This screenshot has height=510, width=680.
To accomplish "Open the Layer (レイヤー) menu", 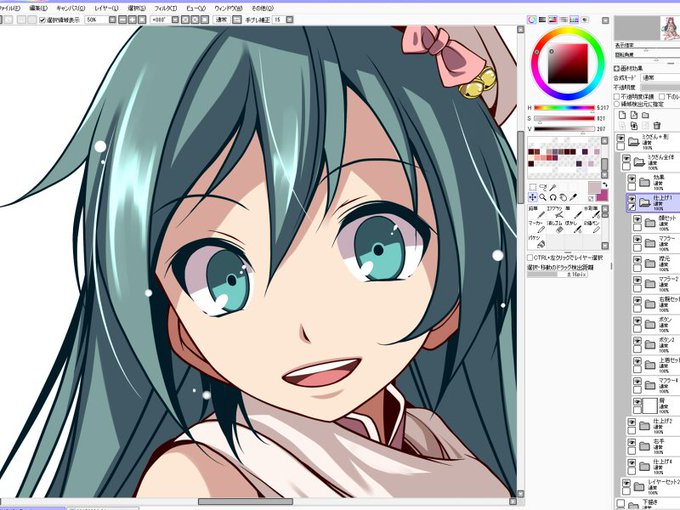I will [x=106, y=8].
